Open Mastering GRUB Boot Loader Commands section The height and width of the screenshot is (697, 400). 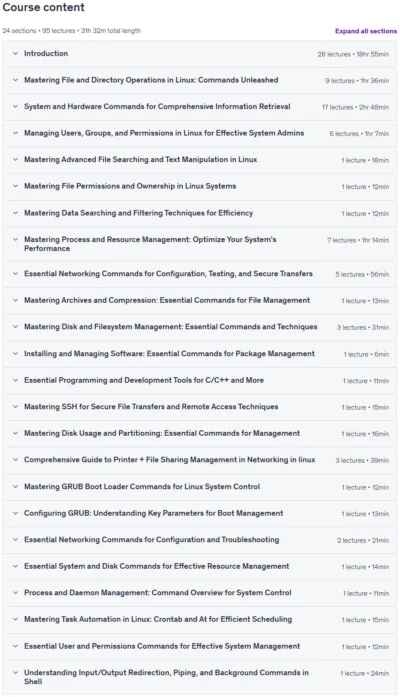pos(142,486)
